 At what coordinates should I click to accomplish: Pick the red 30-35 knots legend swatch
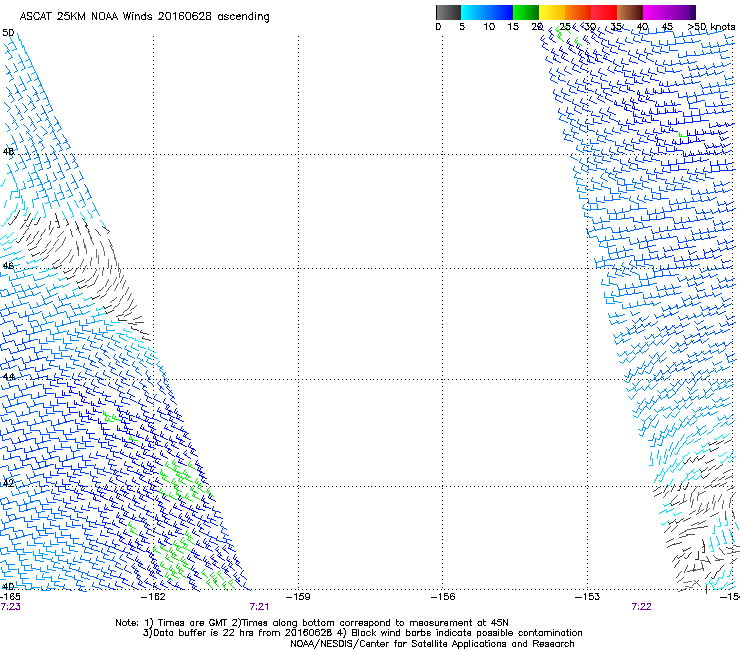(604, 12)
